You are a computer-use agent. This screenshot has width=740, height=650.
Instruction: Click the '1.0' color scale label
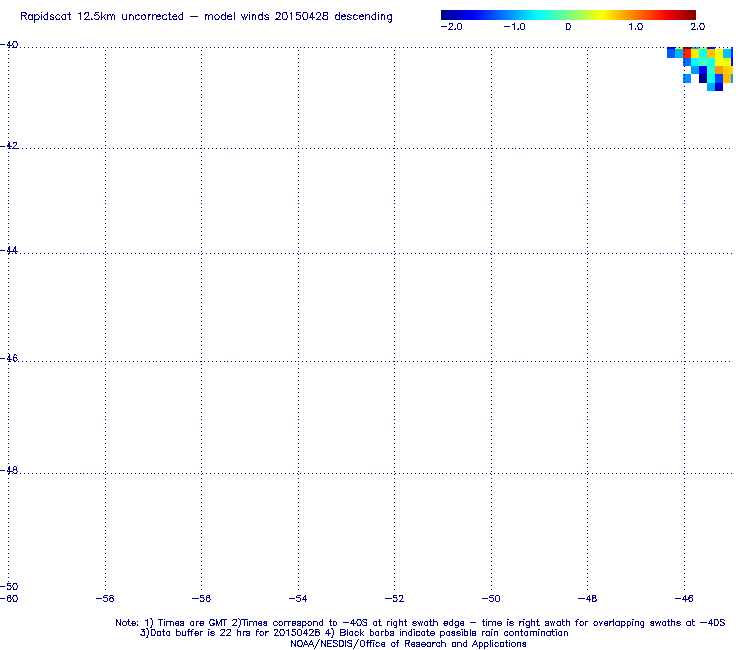click(636, 27)
